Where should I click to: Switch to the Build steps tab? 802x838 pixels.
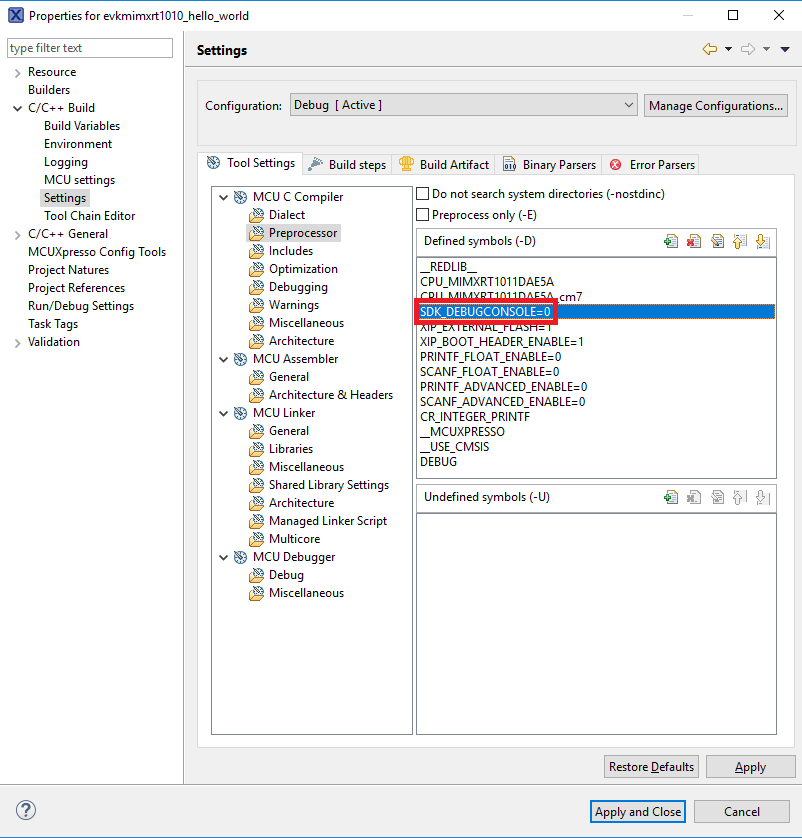[x=347, y=164]
